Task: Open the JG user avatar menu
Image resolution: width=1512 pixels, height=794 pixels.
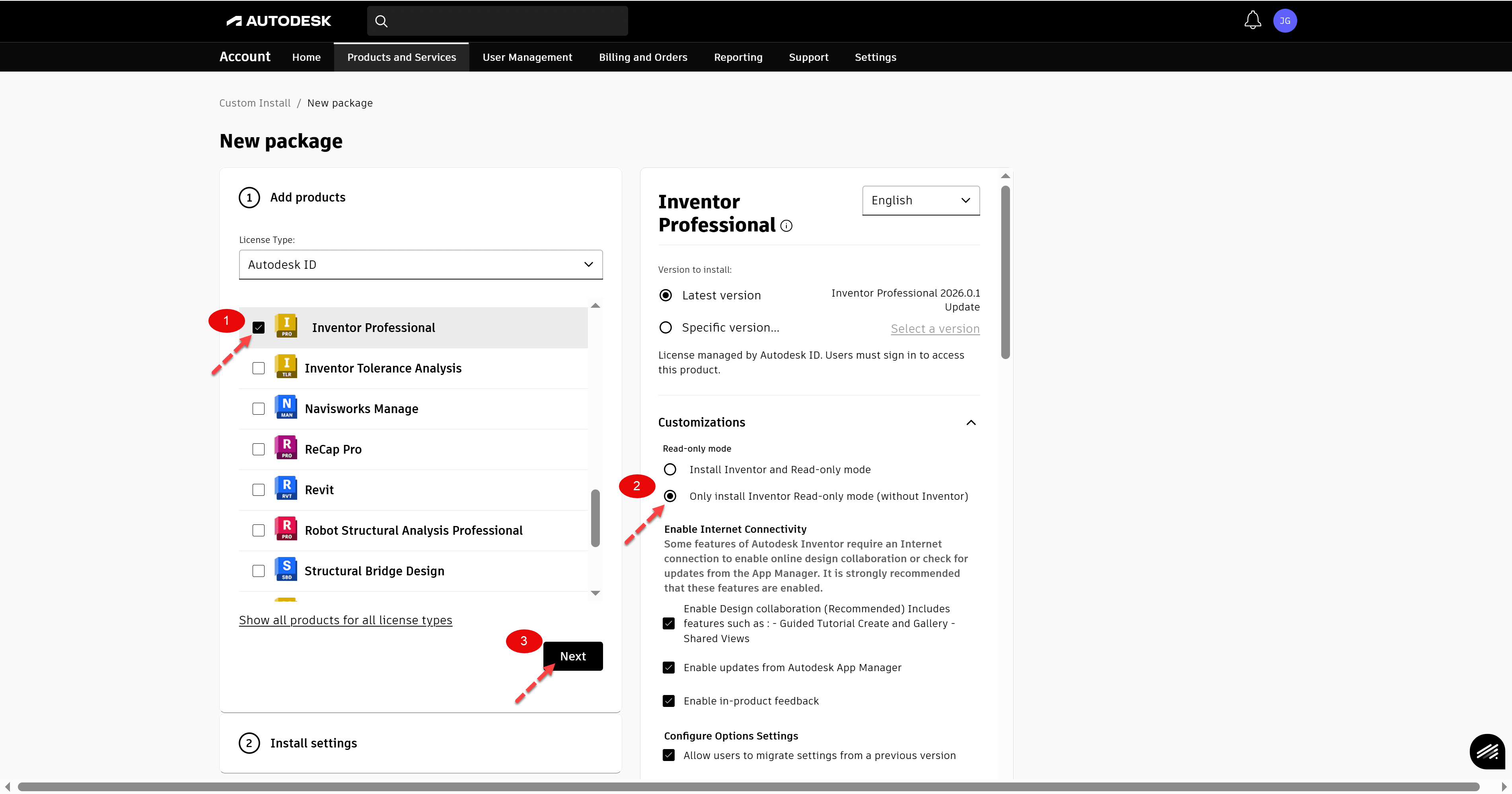Action: (x=1285, y=21)
